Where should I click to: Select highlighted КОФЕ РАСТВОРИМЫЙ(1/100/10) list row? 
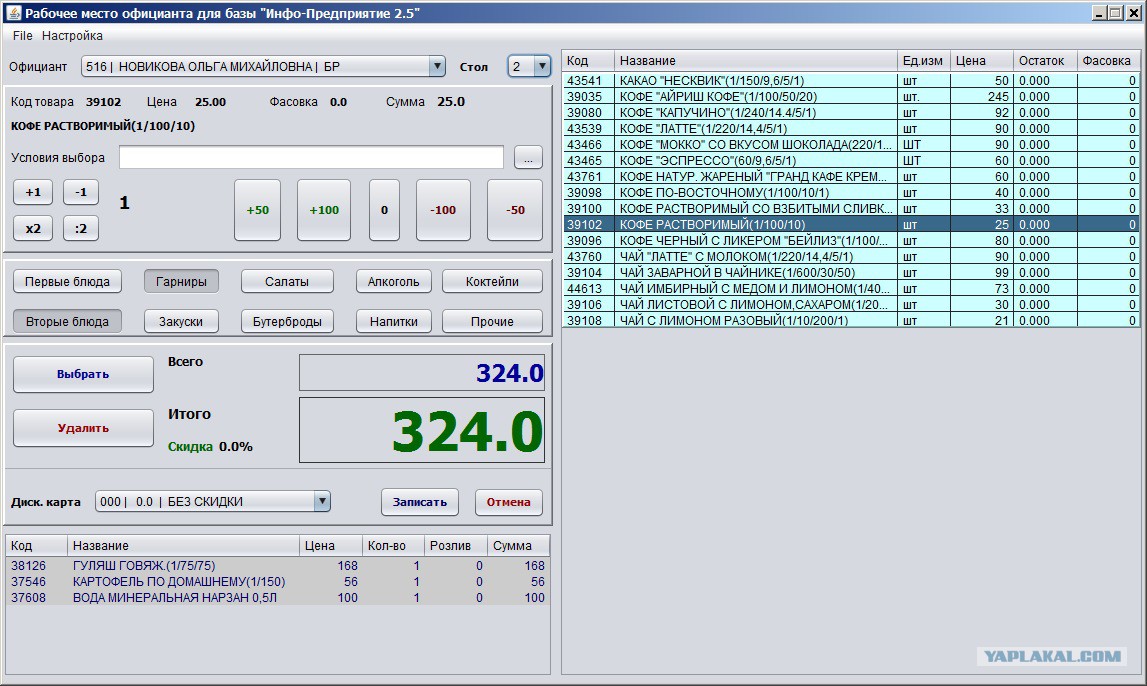point(851,225)
